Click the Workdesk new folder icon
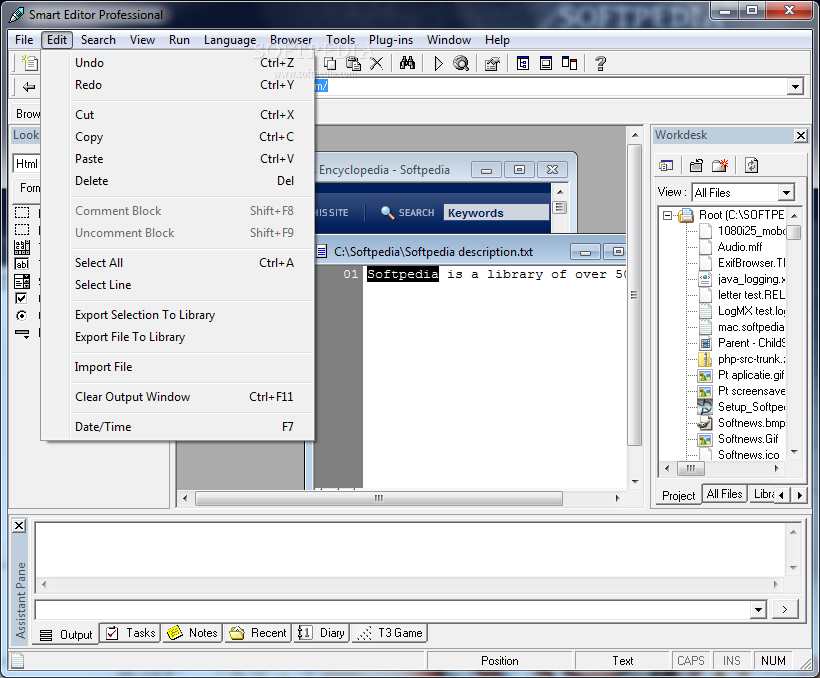Screen dimensions: 820x678 click(720, 166)
